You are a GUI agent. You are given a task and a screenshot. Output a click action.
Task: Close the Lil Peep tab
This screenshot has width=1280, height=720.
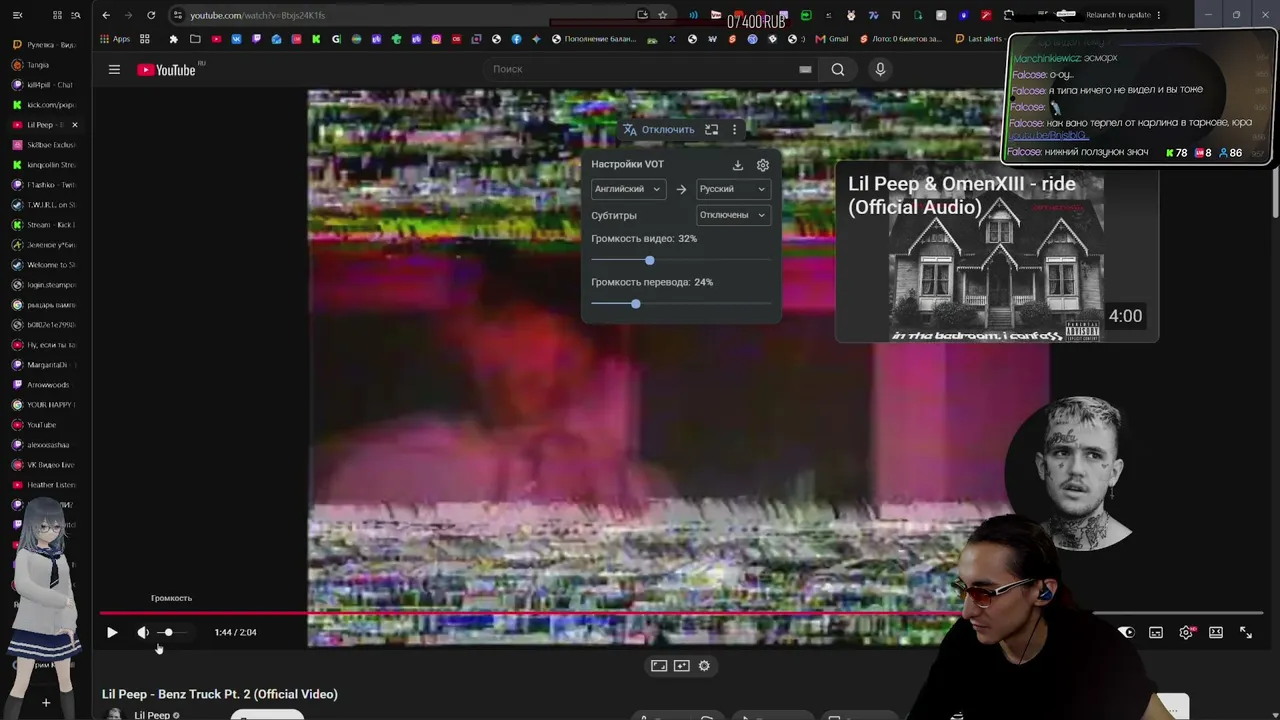click(74, 125)
